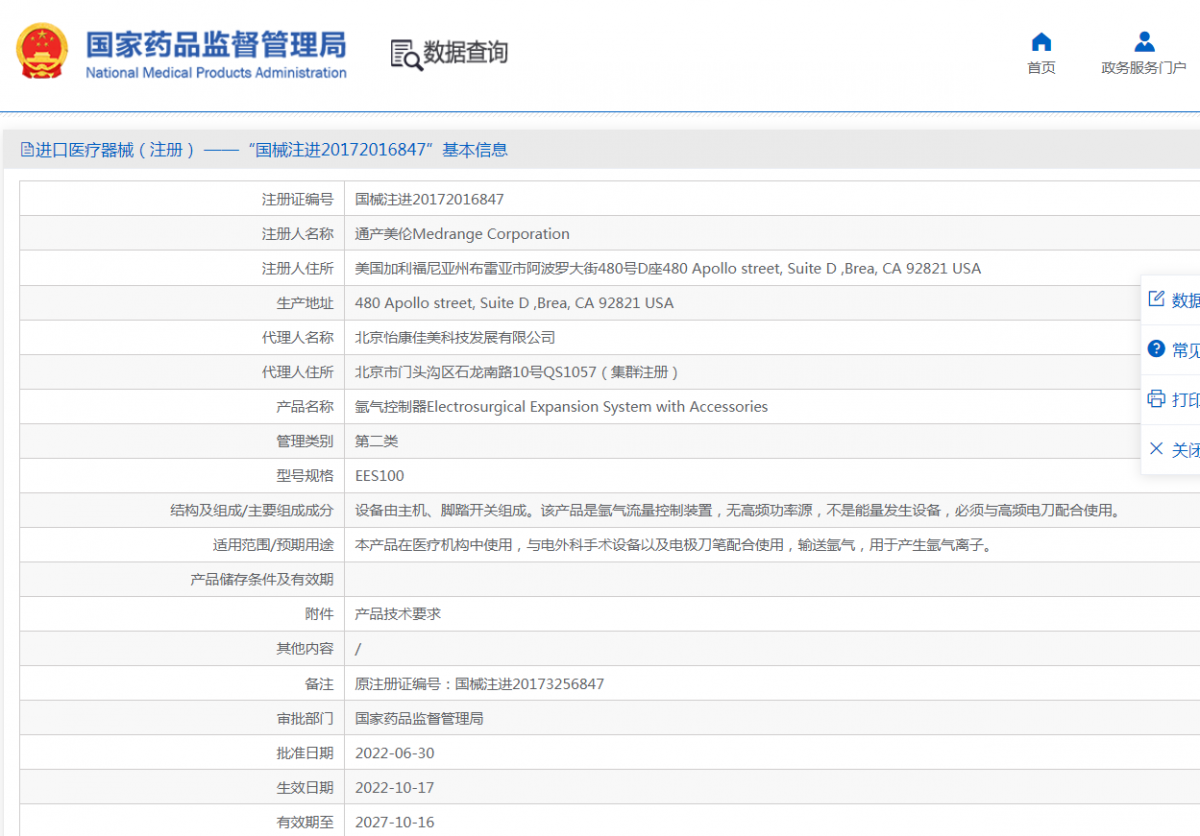Click National Medical Products Administration text
1200x836 pixels.
(216, 73)
